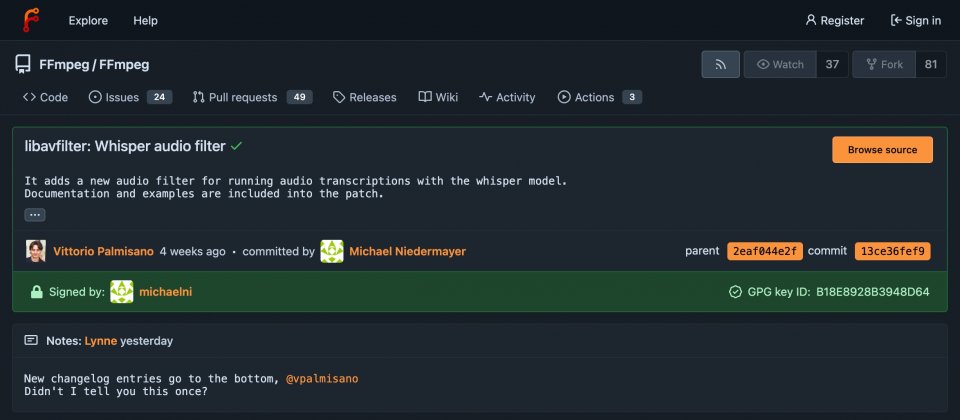
Task: Click the green commit status checkmark
Action: (237, 146)
